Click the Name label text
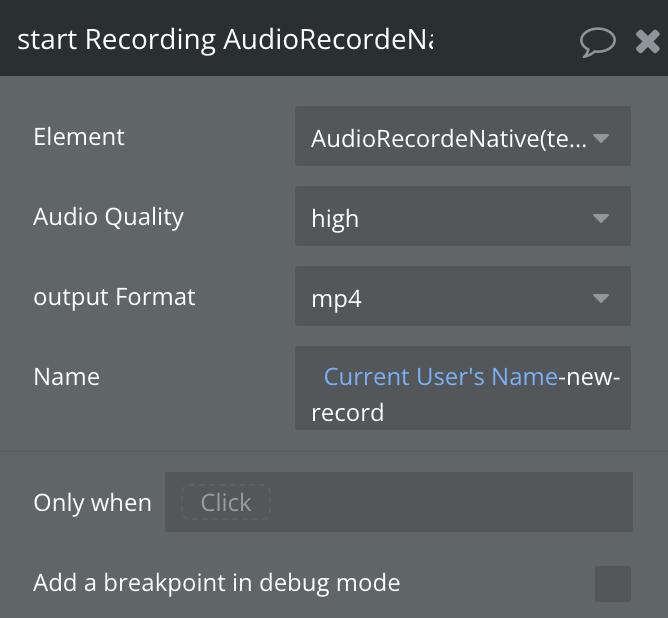The width and height of the screenshot is (668, 618). tap(66, 377)
